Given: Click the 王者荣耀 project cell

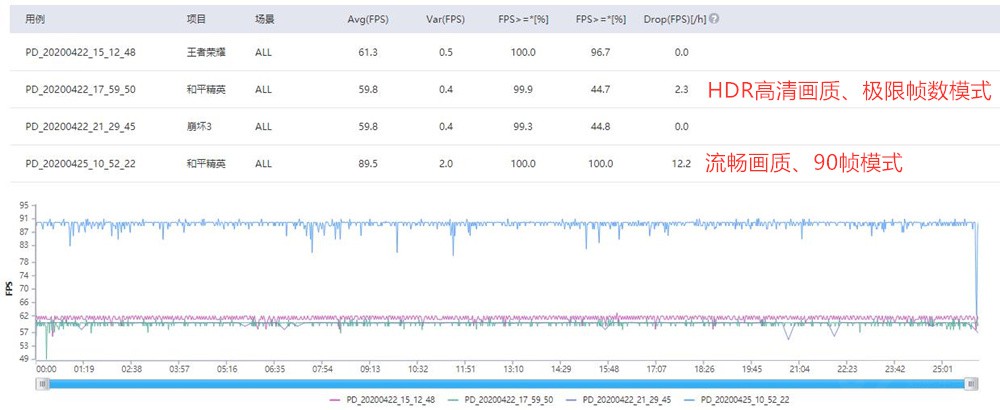Looking at the screenshot, I should [206, 52].
